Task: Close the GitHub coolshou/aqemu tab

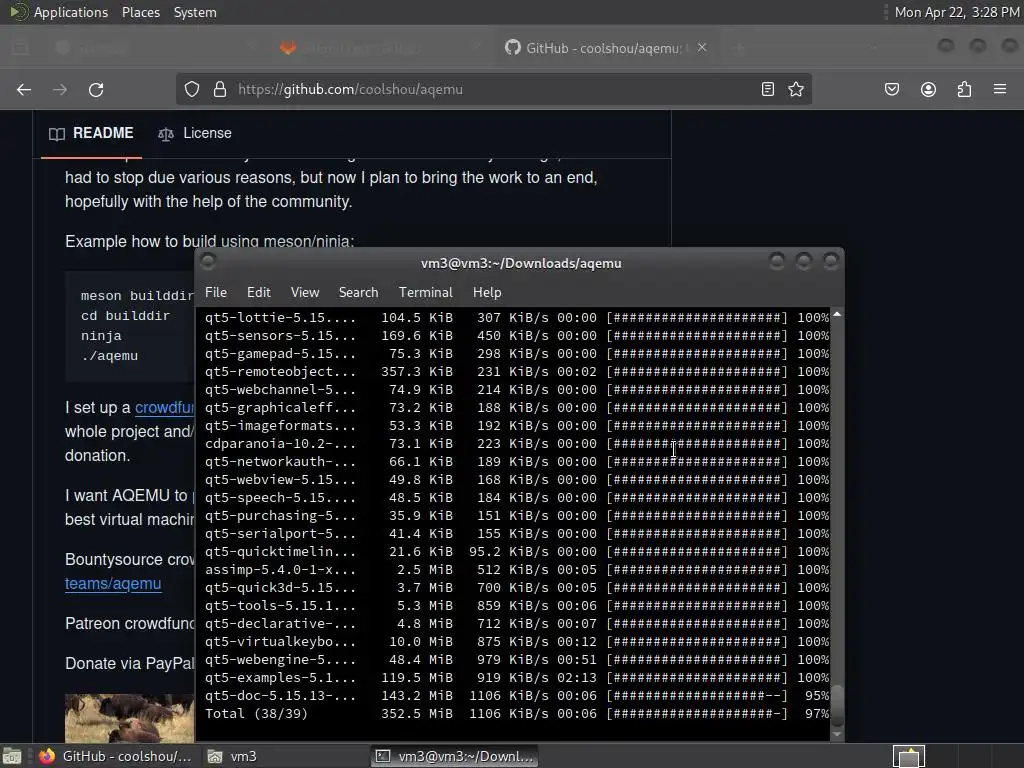Action: pyautogui.click(x=702, y=47)
